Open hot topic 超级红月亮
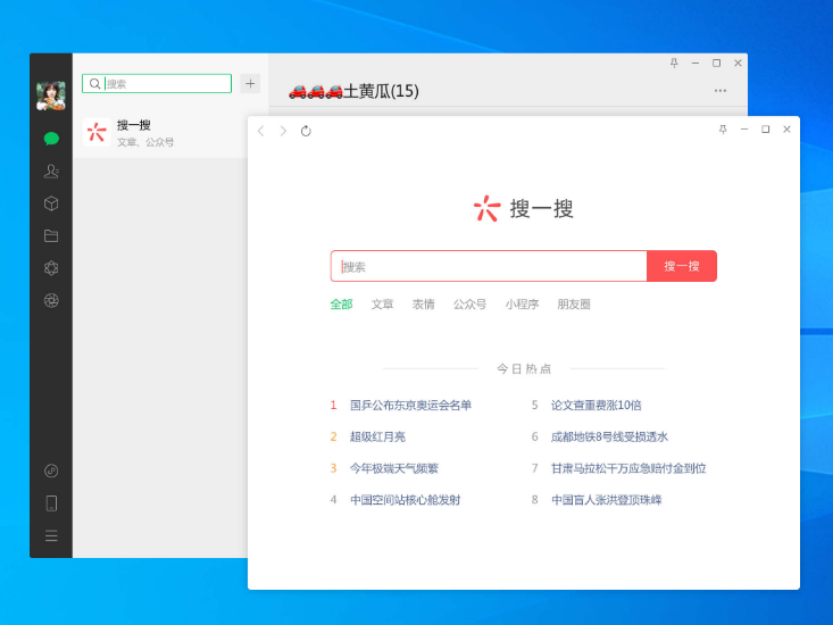Viewport: 833px width, 625px height. point(378,437)
